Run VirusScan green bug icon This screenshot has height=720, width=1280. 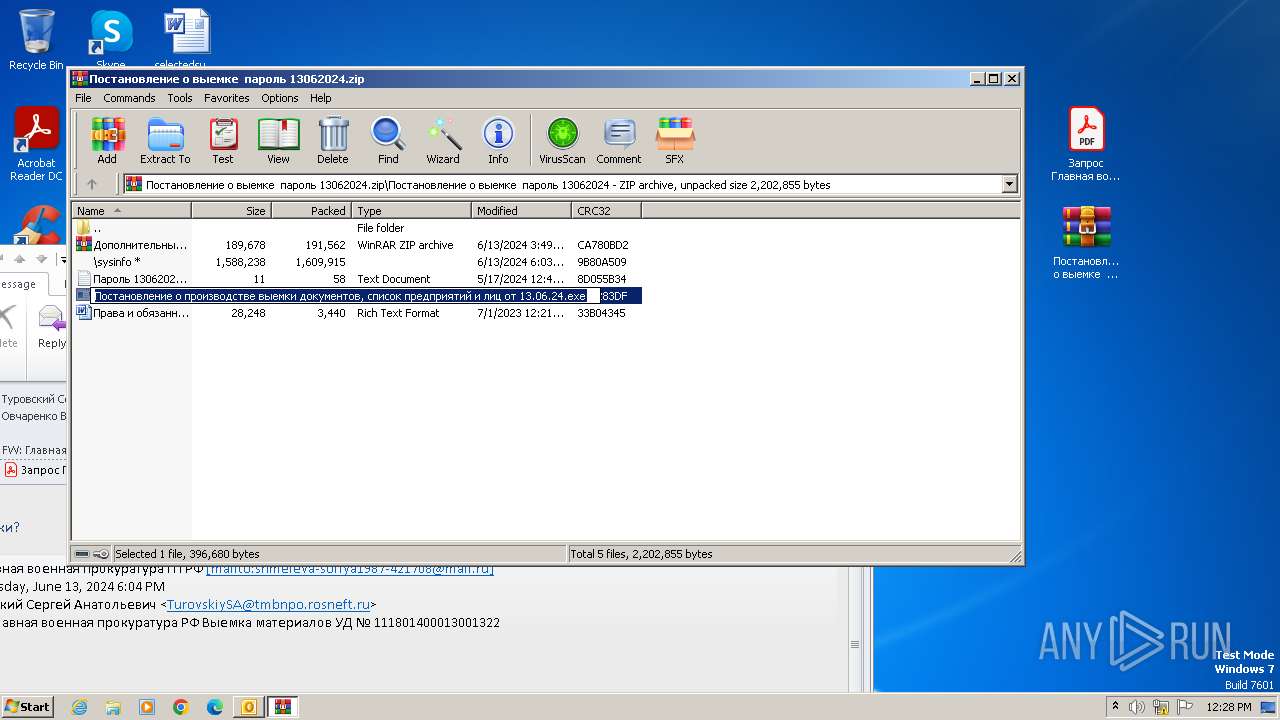(562, 140)
